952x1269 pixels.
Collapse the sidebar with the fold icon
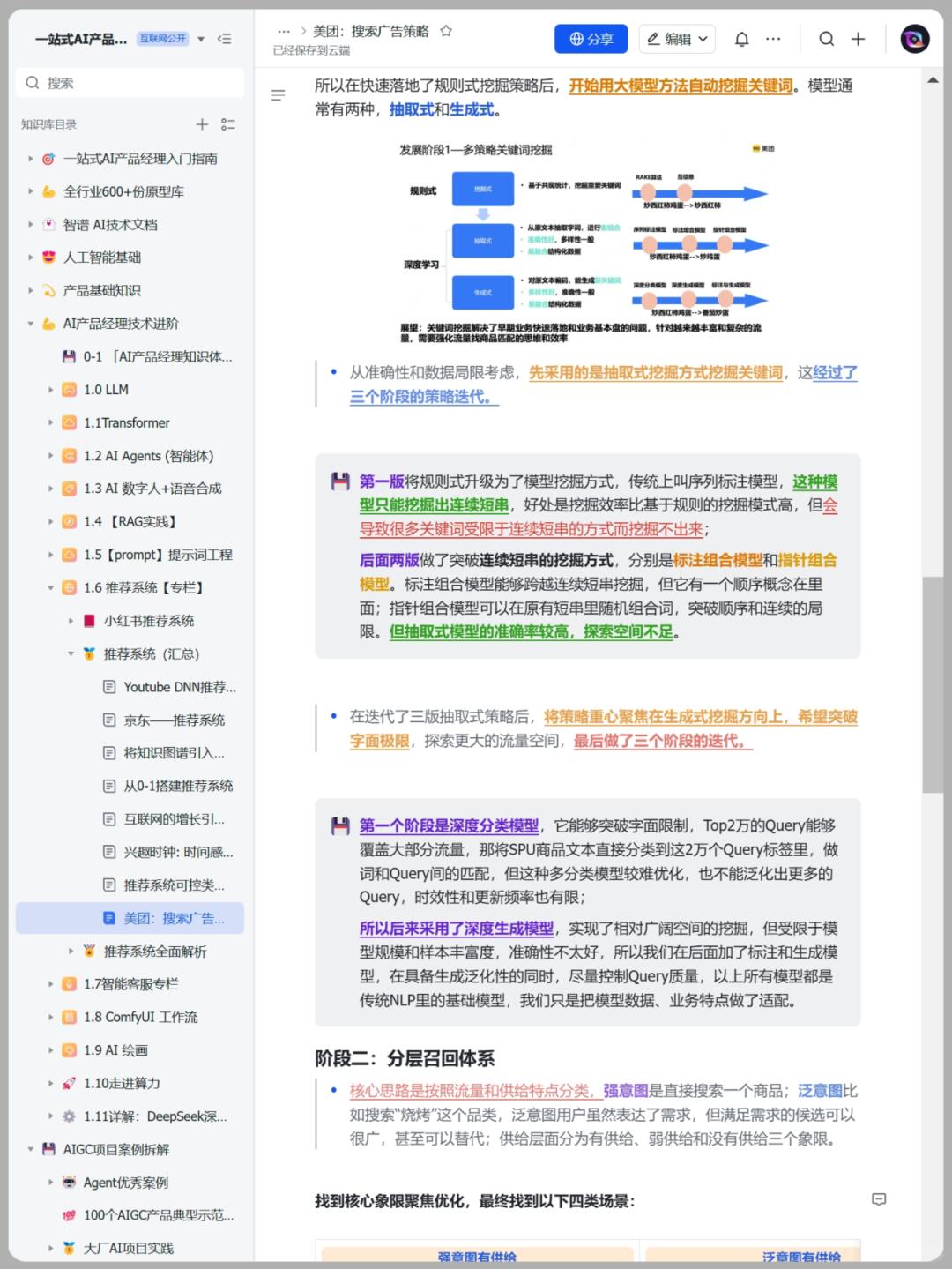[225, 39]
